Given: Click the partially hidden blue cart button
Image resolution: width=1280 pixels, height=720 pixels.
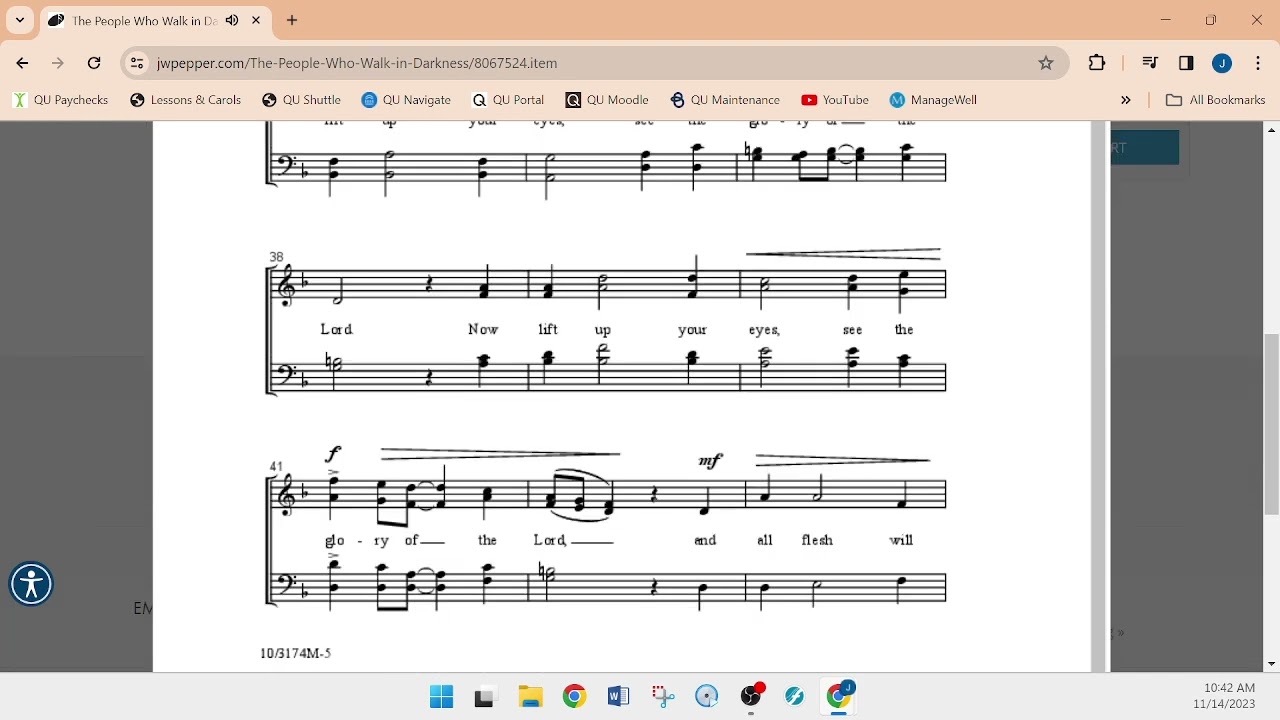Looking at the screenshot, I should (x=1145, y=147).
